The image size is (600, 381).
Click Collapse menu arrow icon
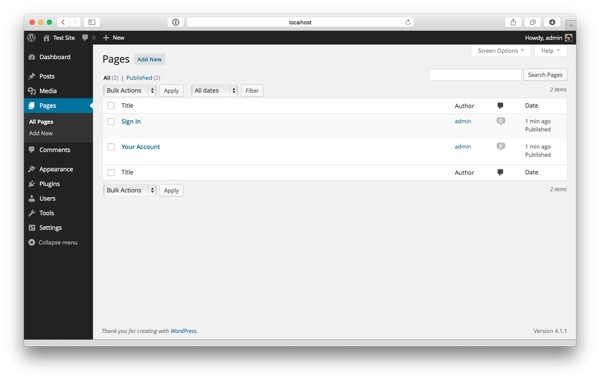(32, 242)
